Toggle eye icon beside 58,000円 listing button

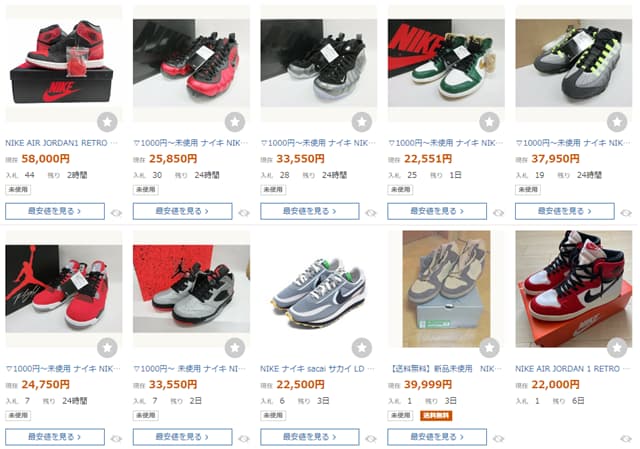pyautogui.click(x=116, y=213)
